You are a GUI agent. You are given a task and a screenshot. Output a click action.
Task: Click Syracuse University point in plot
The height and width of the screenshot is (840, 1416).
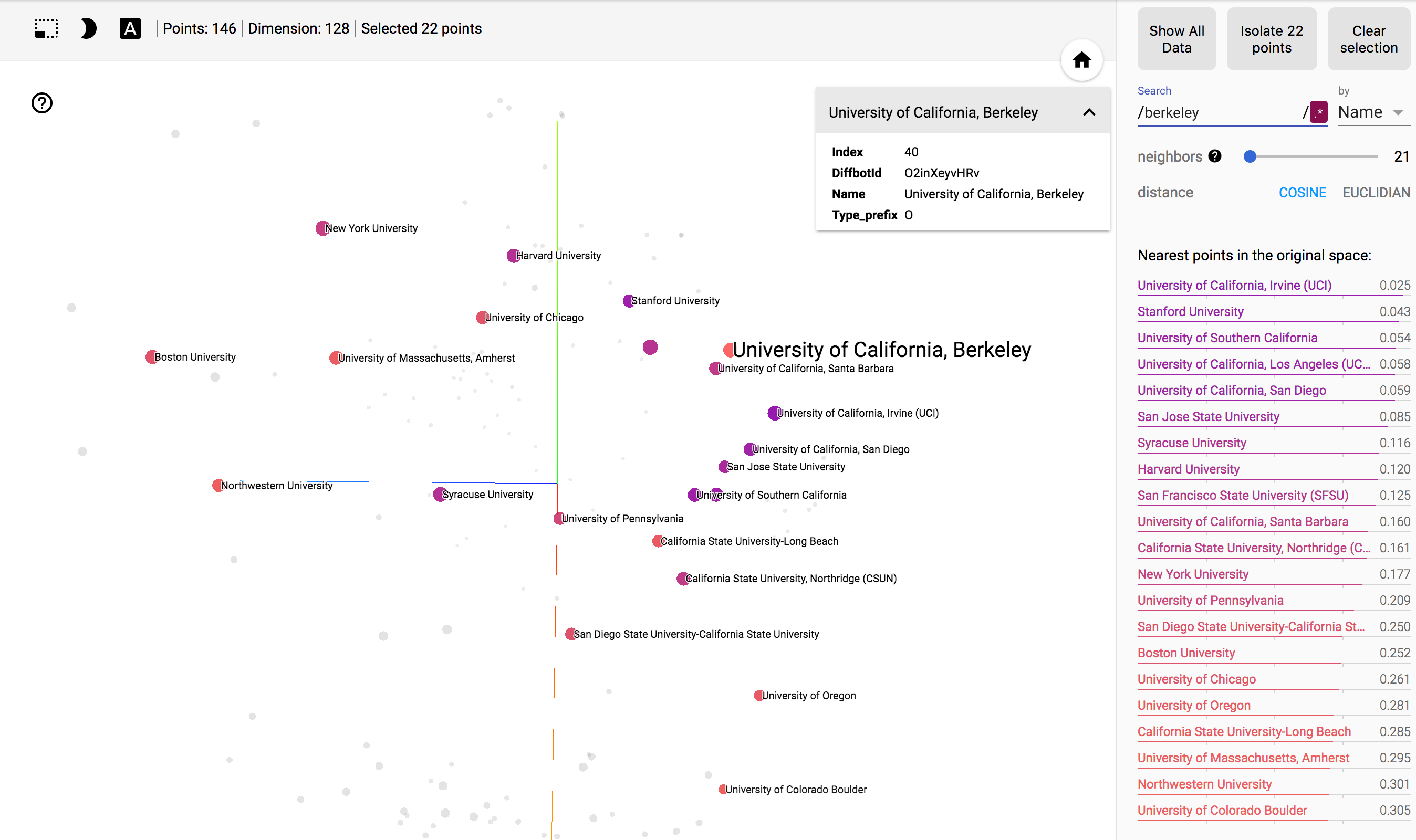pos(440,495)
